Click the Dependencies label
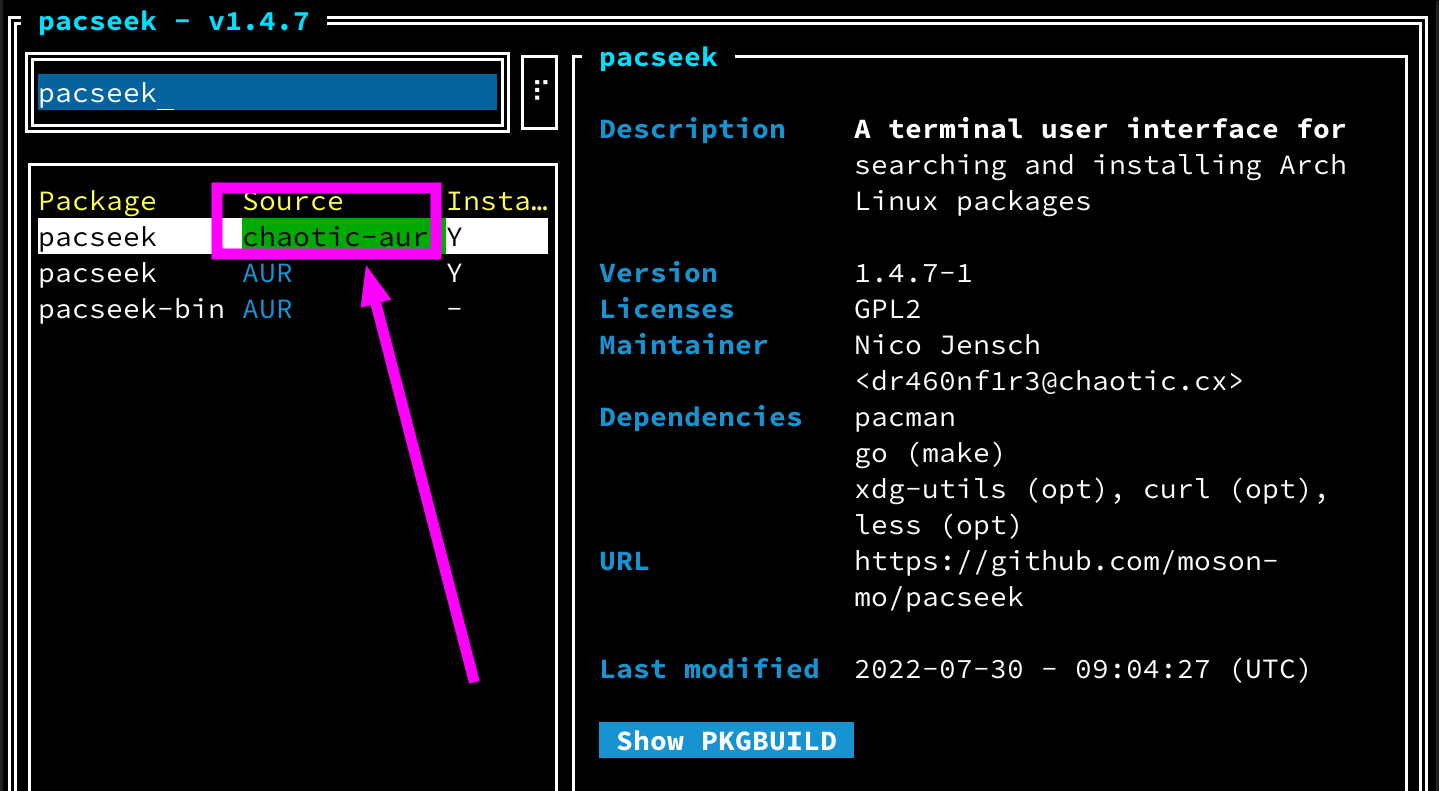The height and width of the screenshot is (791, 1439). pyautogui.click(x=701, y=417)
